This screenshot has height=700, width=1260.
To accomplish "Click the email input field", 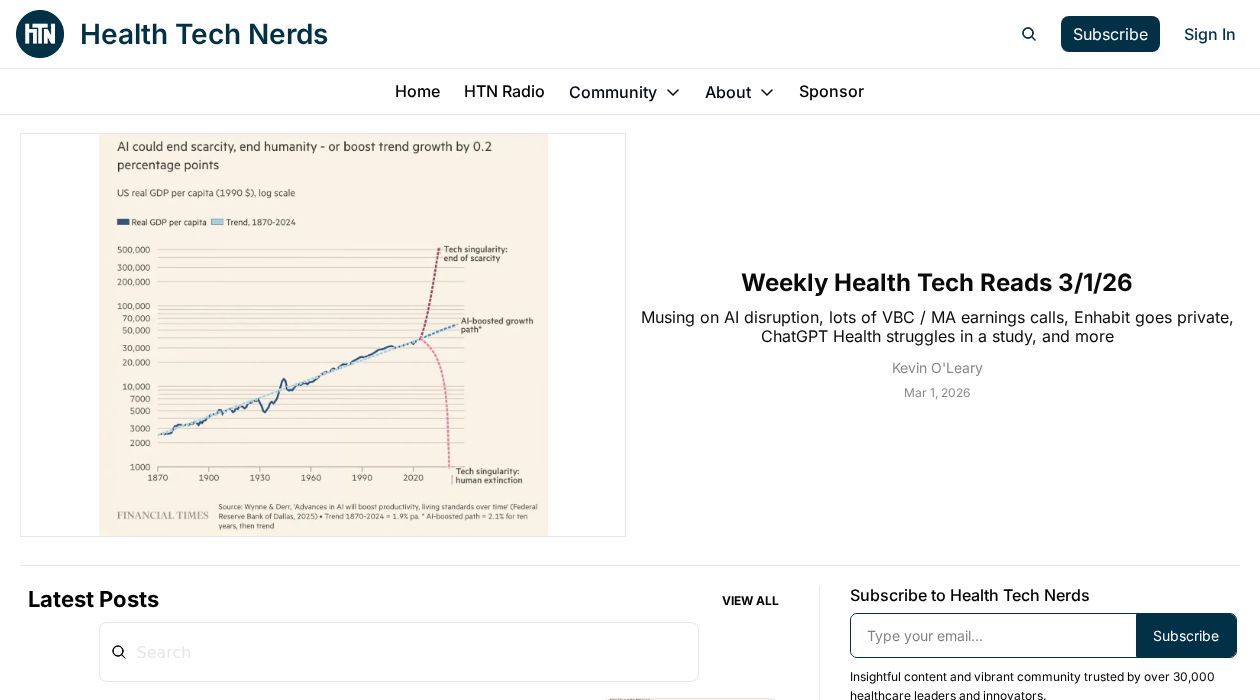I will pyautogui.click(x=993, y=636).
